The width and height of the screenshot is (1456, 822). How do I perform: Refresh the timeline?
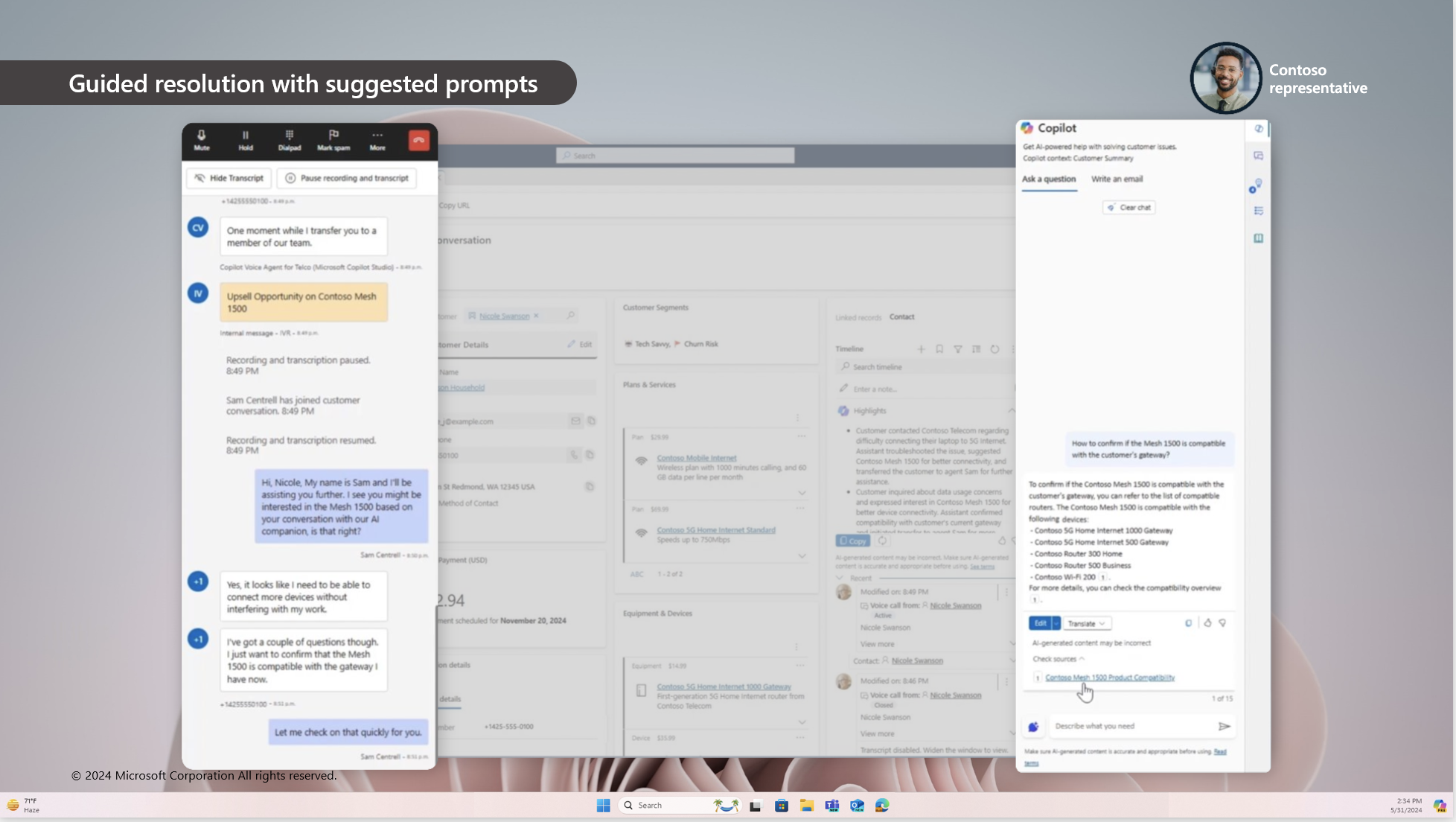(x=994, y=349)
